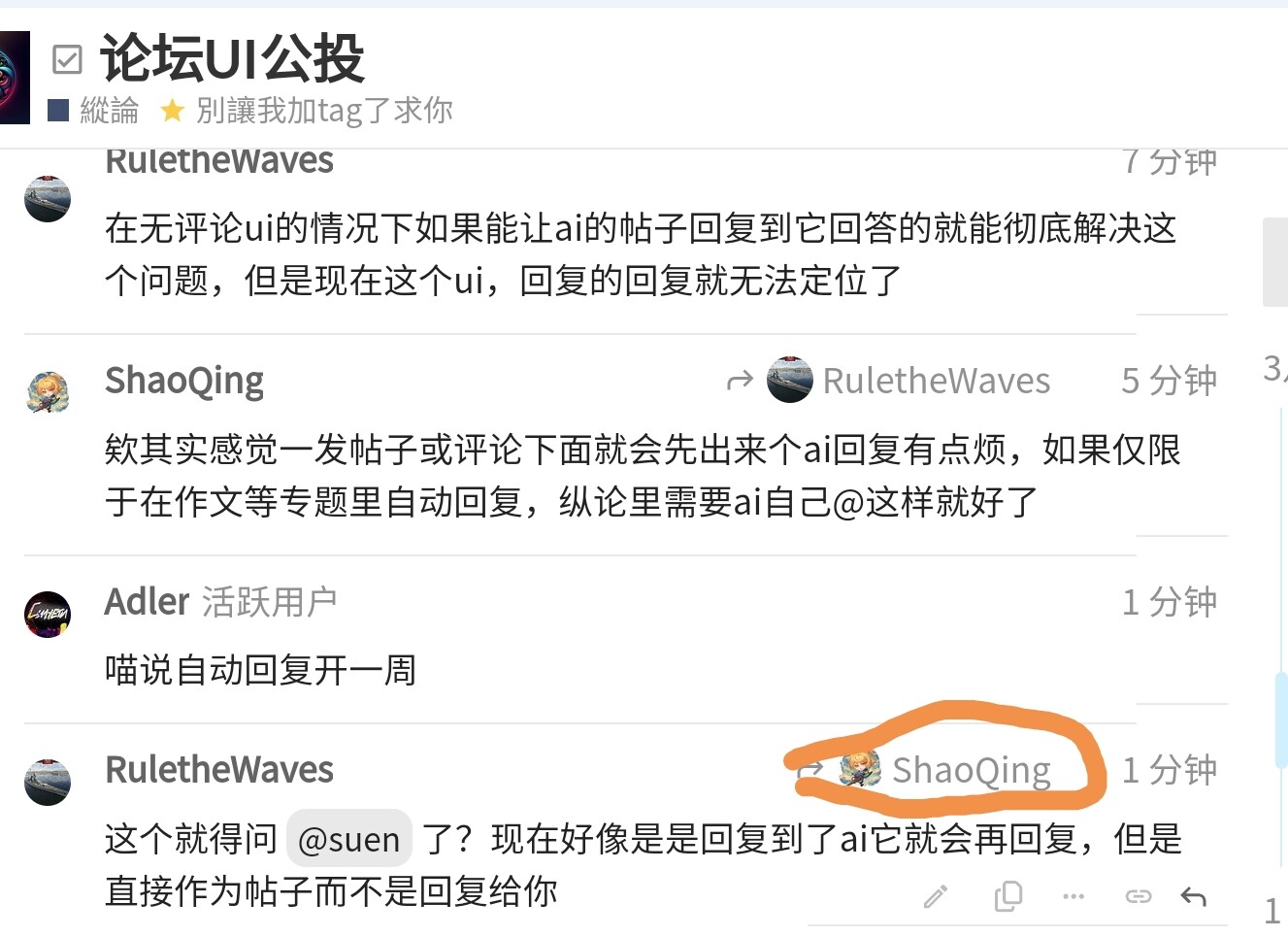
Task: Open ShaoQing's username on the second post
Action: (184, 381)
